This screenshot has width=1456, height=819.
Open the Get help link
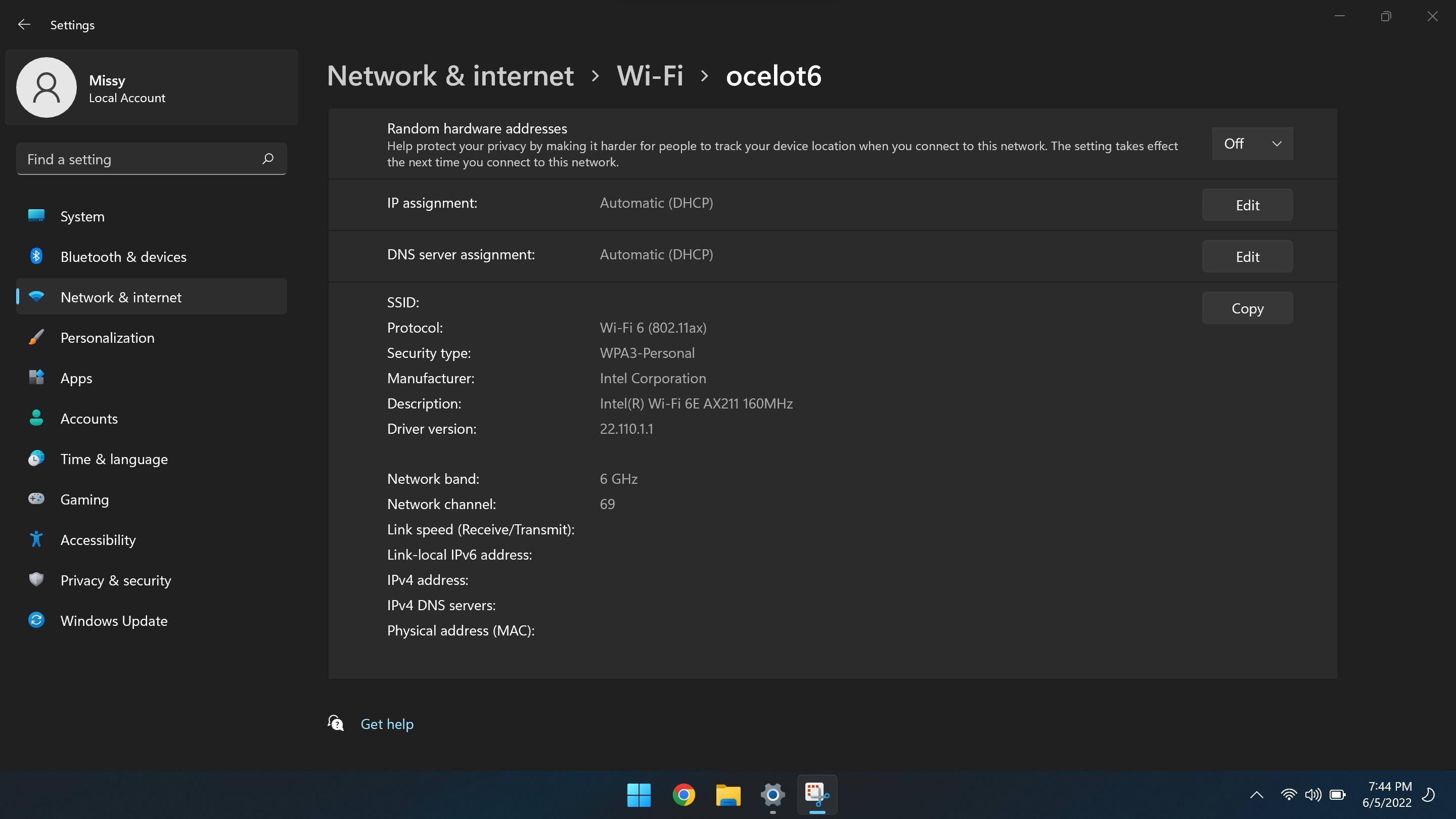point(387,724)
